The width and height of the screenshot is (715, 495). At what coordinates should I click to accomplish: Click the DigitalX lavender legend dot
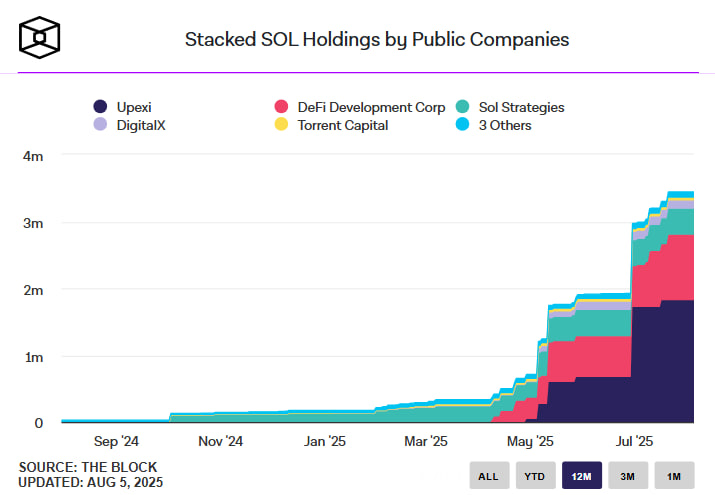[99, 125]
